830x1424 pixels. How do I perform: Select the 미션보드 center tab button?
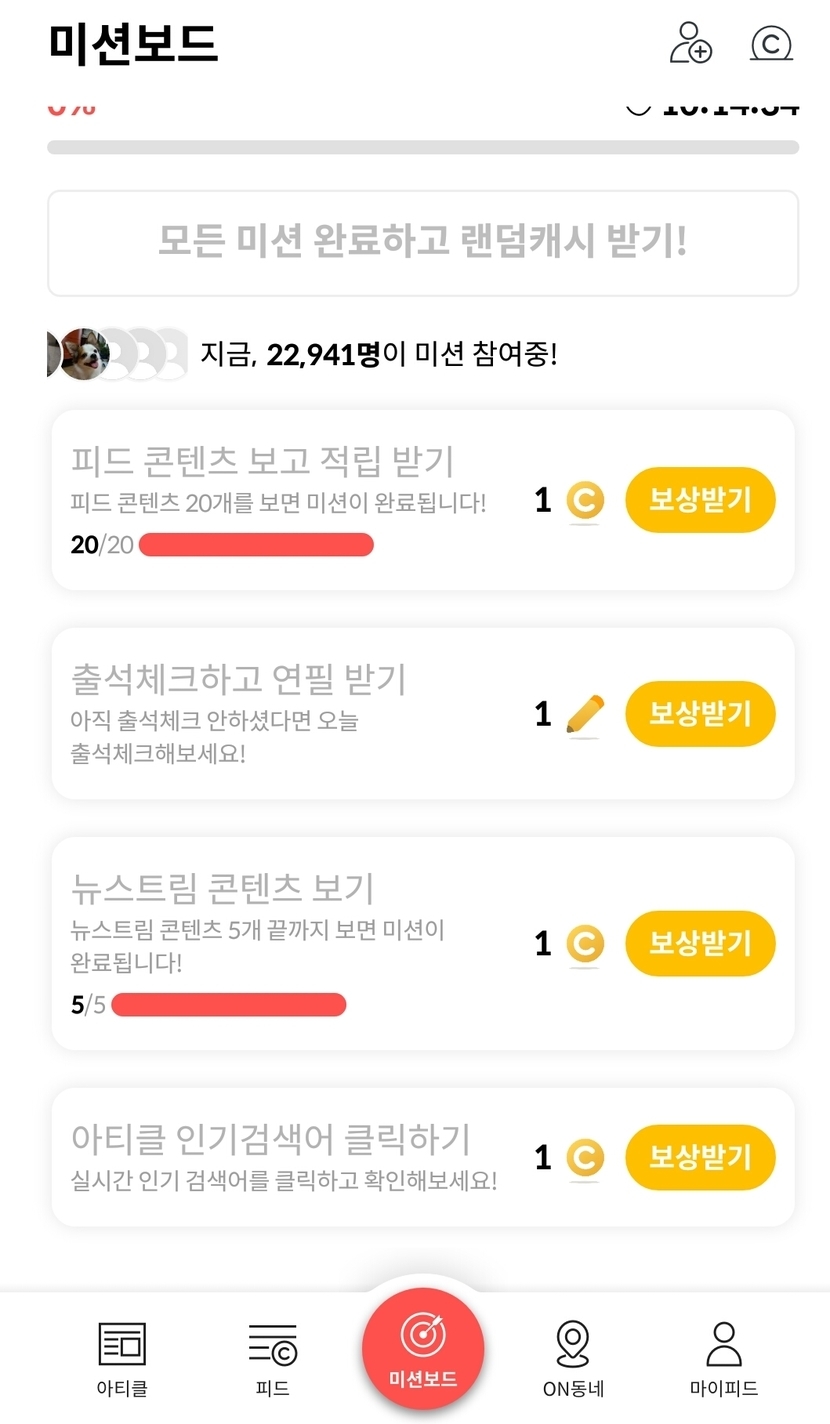click(x=423, y=1349)
